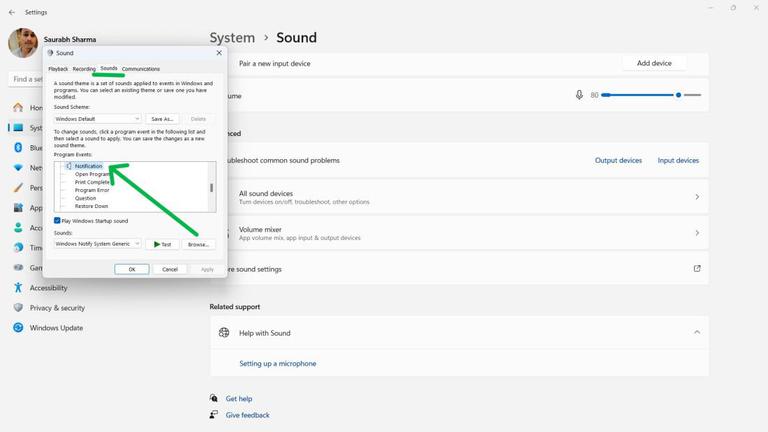Select Program Error in the Program Events list

(92, 190)
